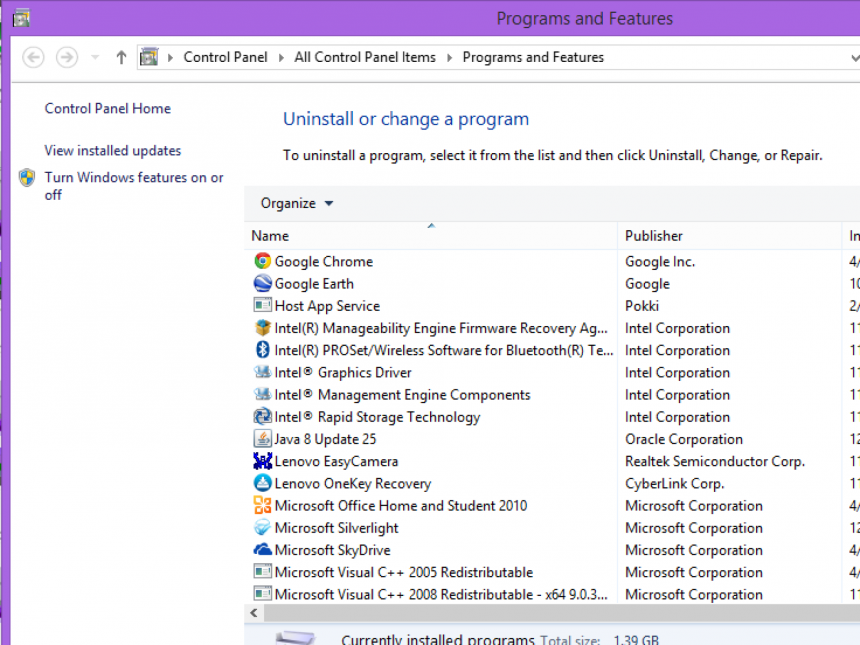Click the Google Earth globe icon
The height and width of the screenshot is (645, 860).
point(263,283)
